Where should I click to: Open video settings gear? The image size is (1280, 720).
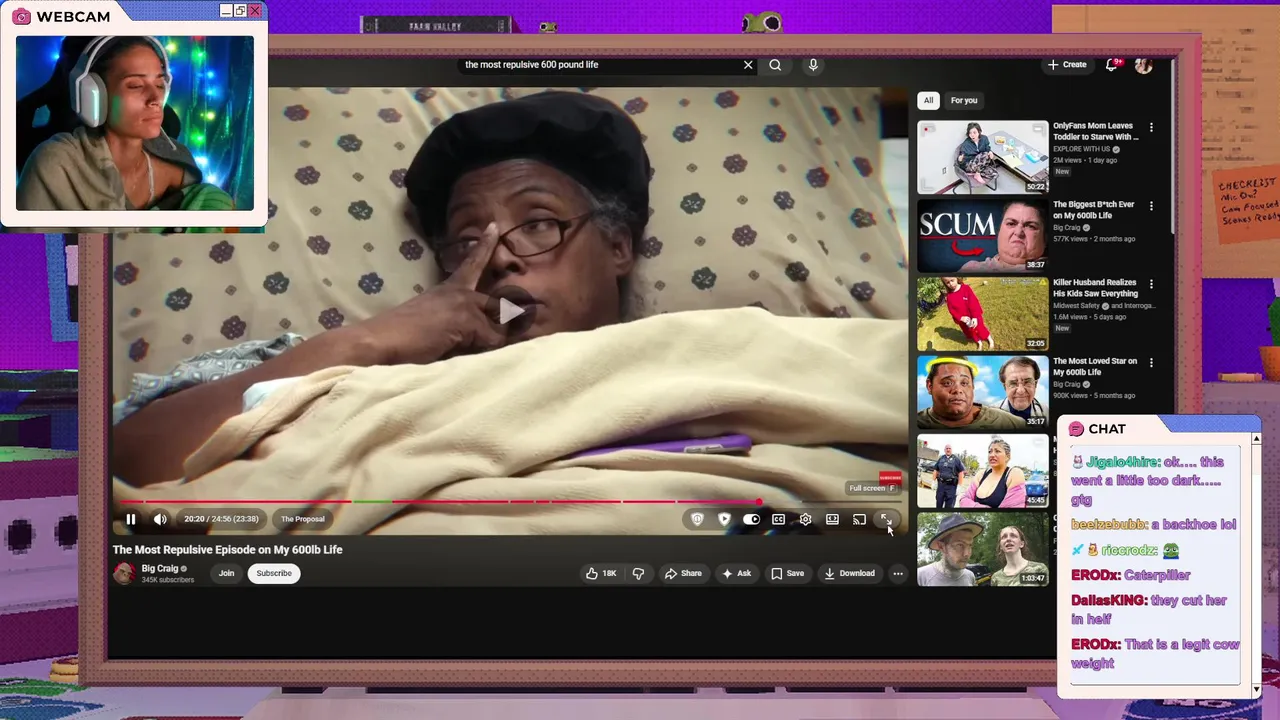tap(805, 519)
